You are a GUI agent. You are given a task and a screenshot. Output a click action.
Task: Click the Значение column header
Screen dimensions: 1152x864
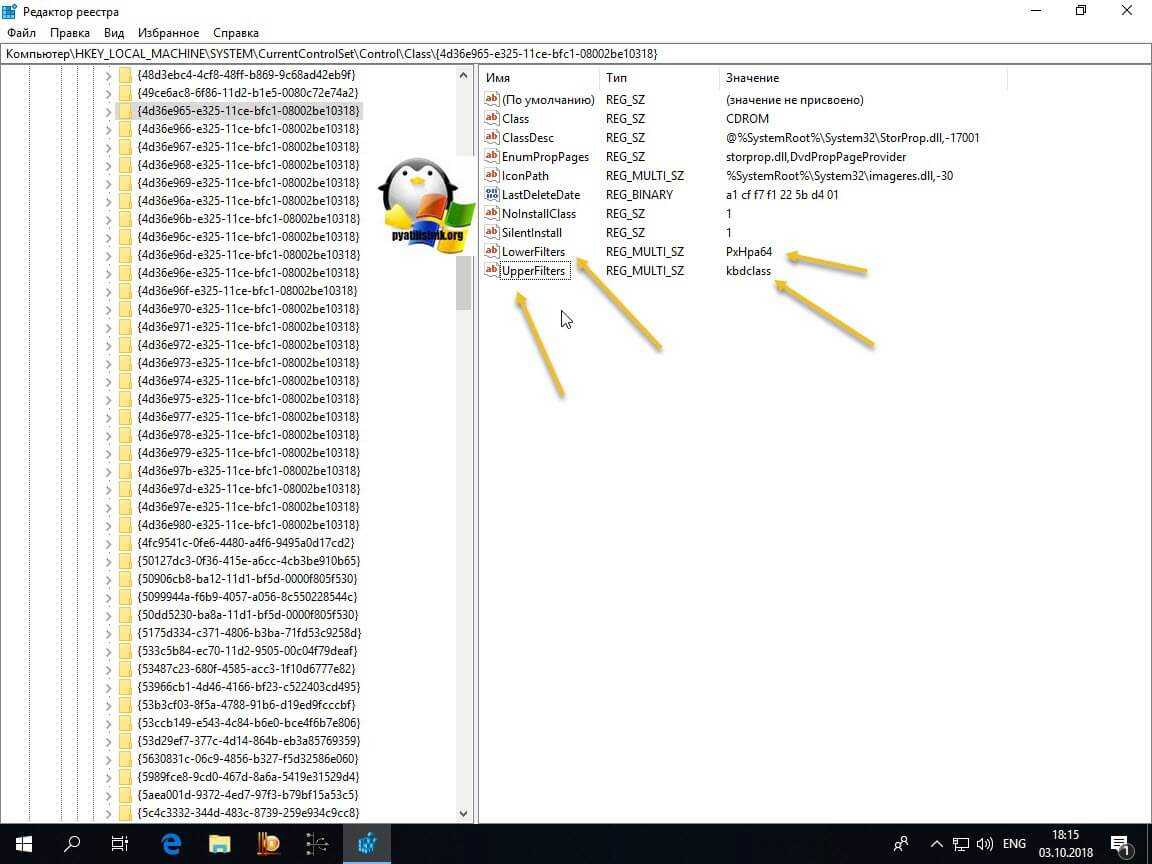click(752, 78)
